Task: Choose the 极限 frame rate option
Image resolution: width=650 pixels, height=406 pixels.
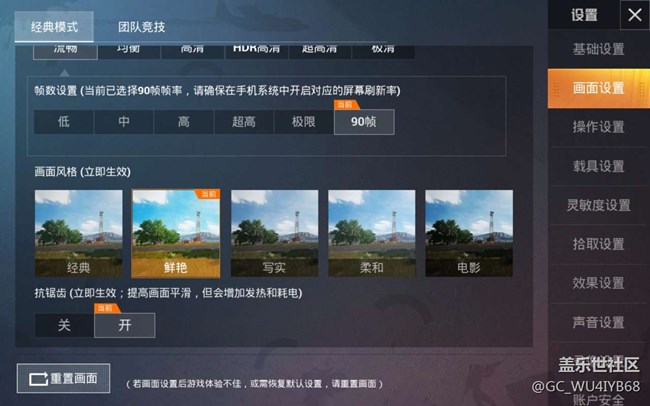Action: (303, 122)
